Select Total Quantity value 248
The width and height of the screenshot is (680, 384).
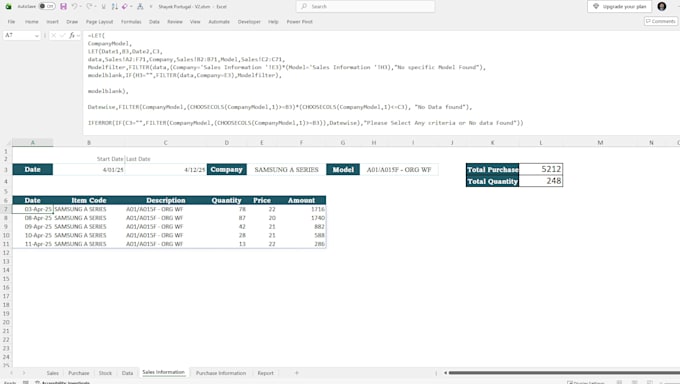pyautogui.click(x=541, y=181)
